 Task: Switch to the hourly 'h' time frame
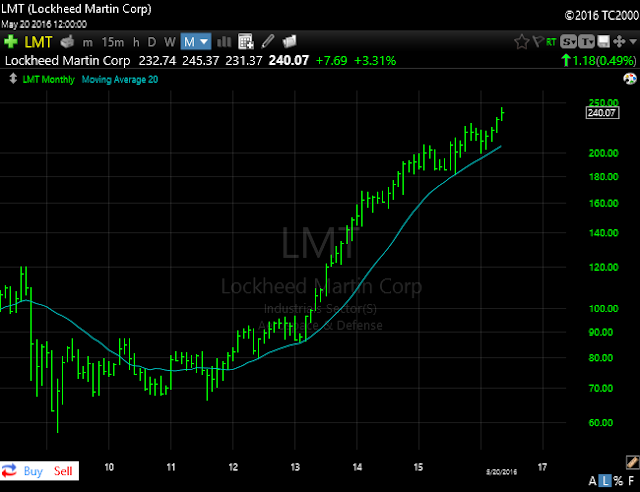[x=136, y=42]
